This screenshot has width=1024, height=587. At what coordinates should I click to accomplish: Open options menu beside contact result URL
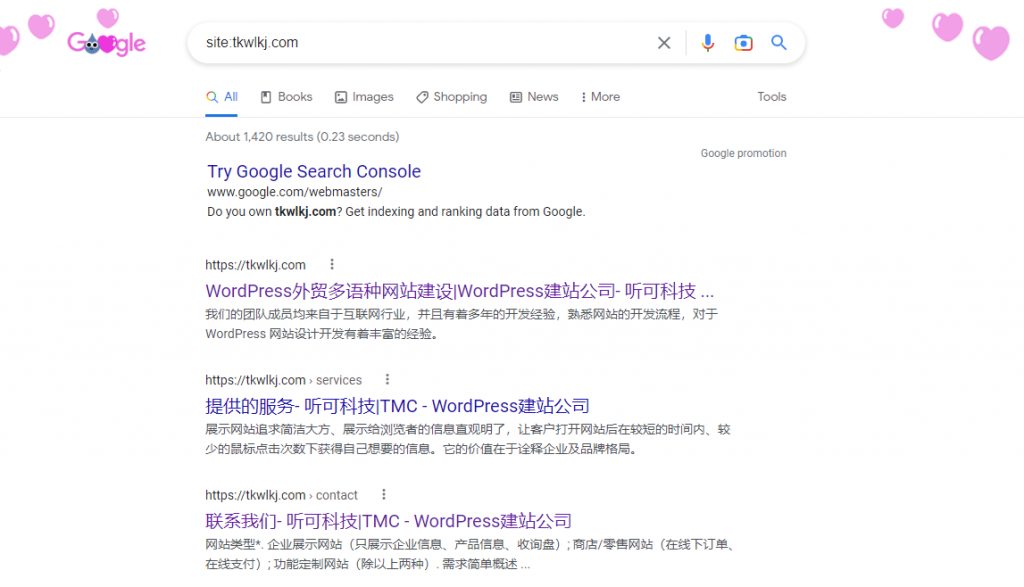tap(383, 494)
